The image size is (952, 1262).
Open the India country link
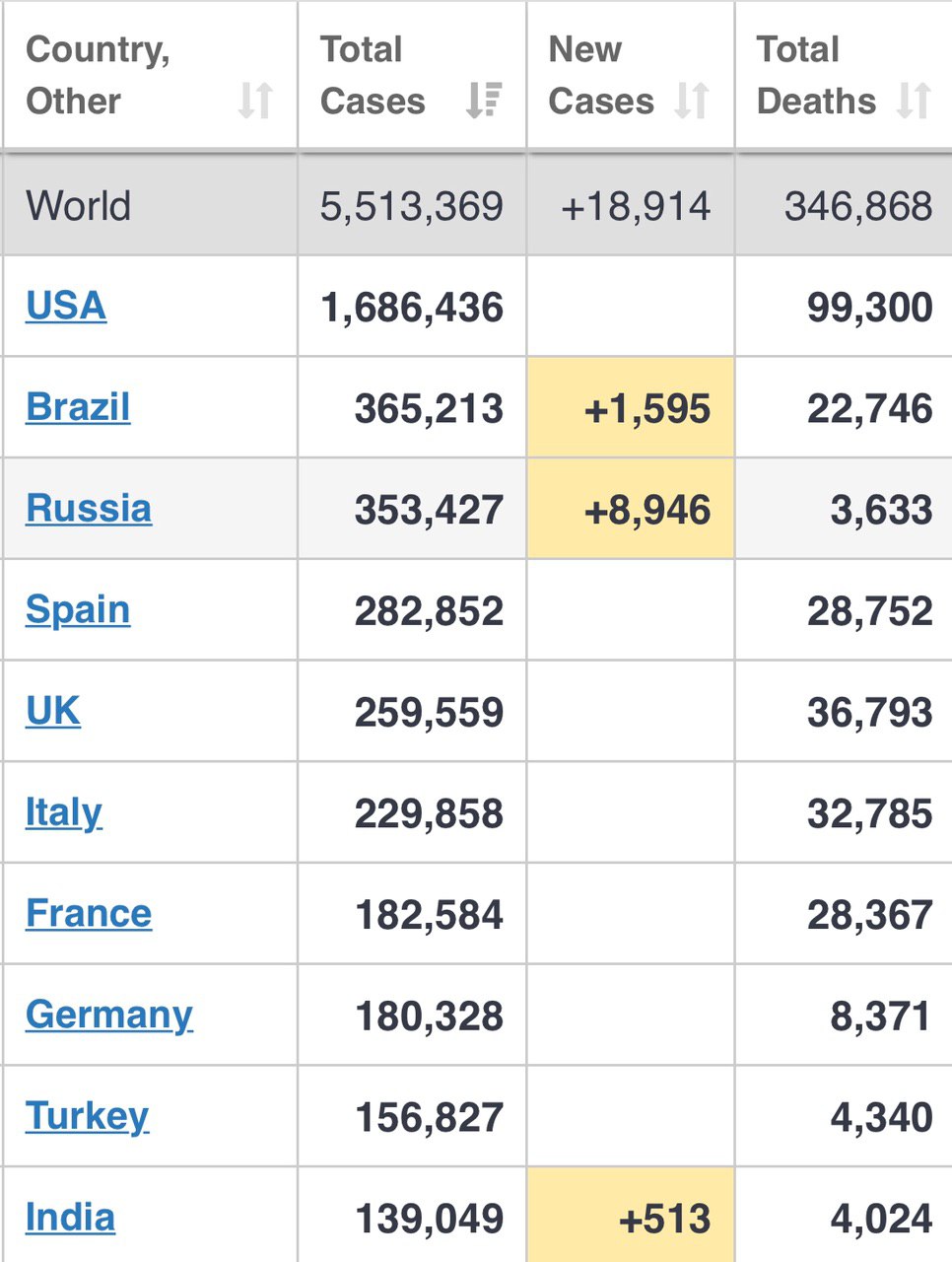pyautogui.click(x=70, y=1218)
